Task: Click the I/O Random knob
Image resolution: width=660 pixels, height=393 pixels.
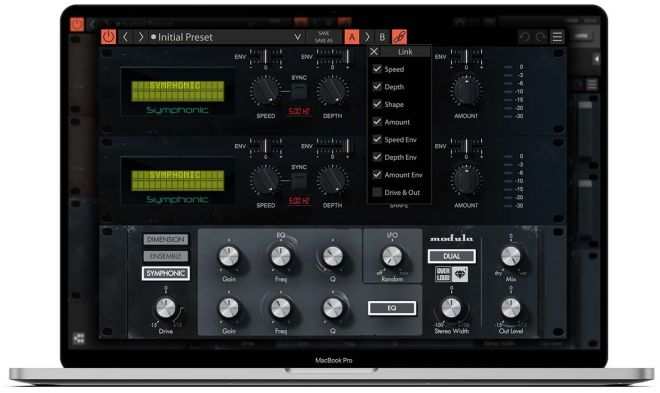Action: coord(392,256)
